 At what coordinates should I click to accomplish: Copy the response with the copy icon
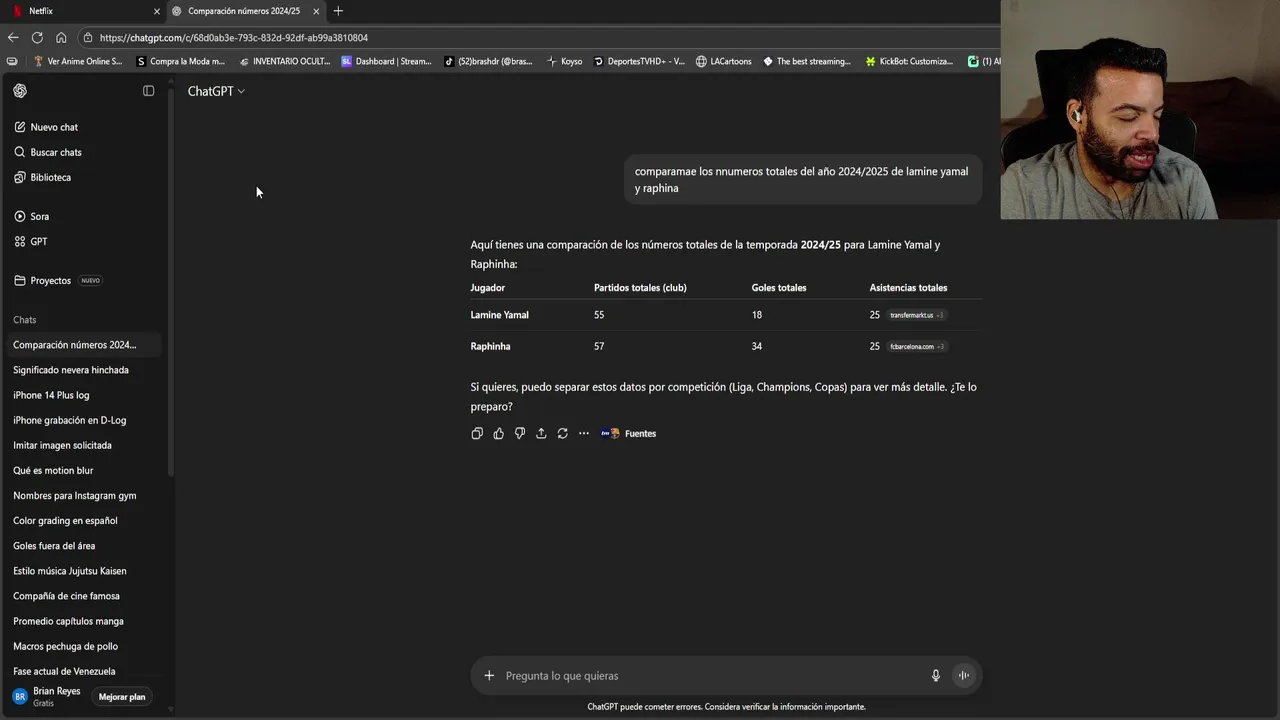(x=477, y=433)
